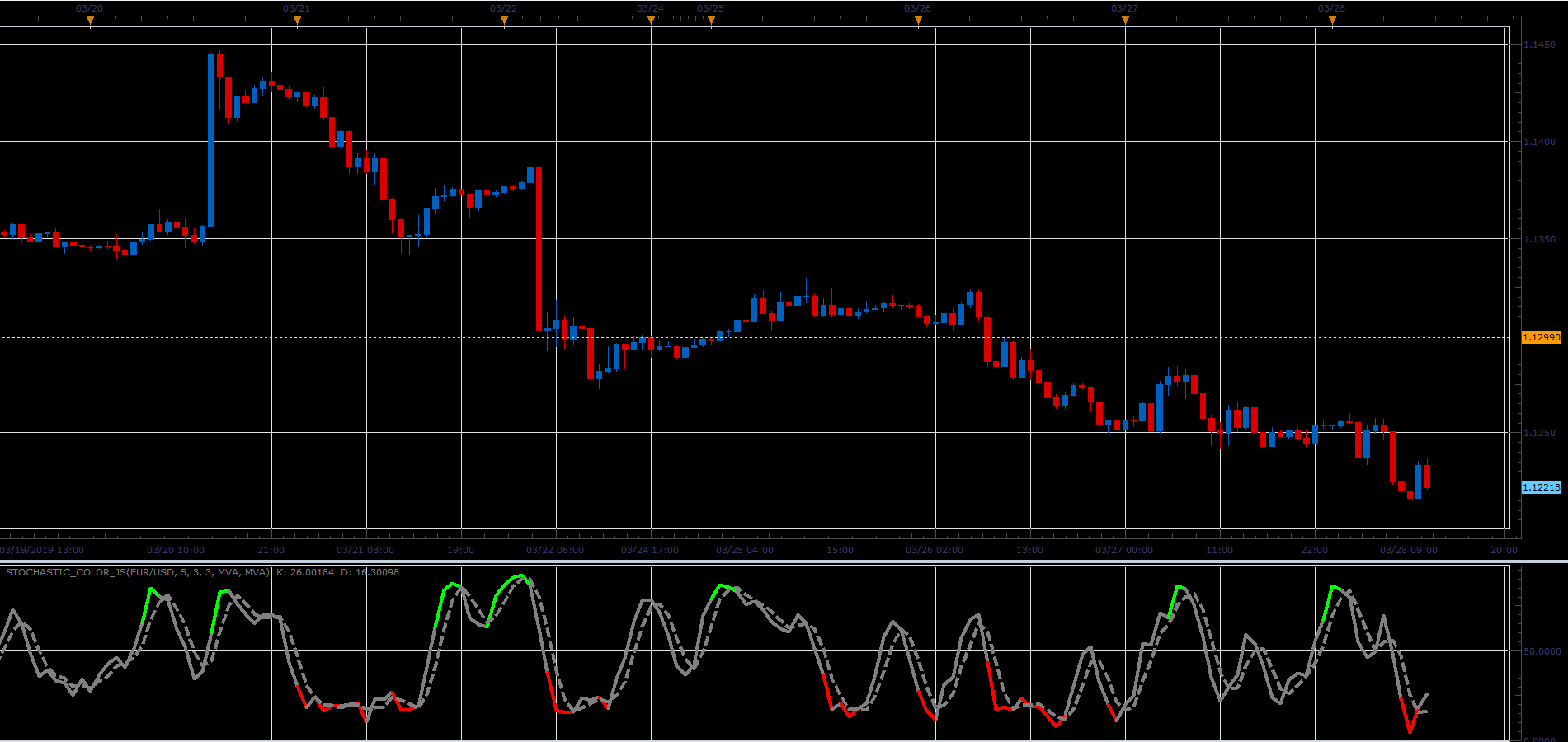Click the 03/20 date marker triangle
This screenshot has height=742, width=1568.
click(x=90, y=21)
